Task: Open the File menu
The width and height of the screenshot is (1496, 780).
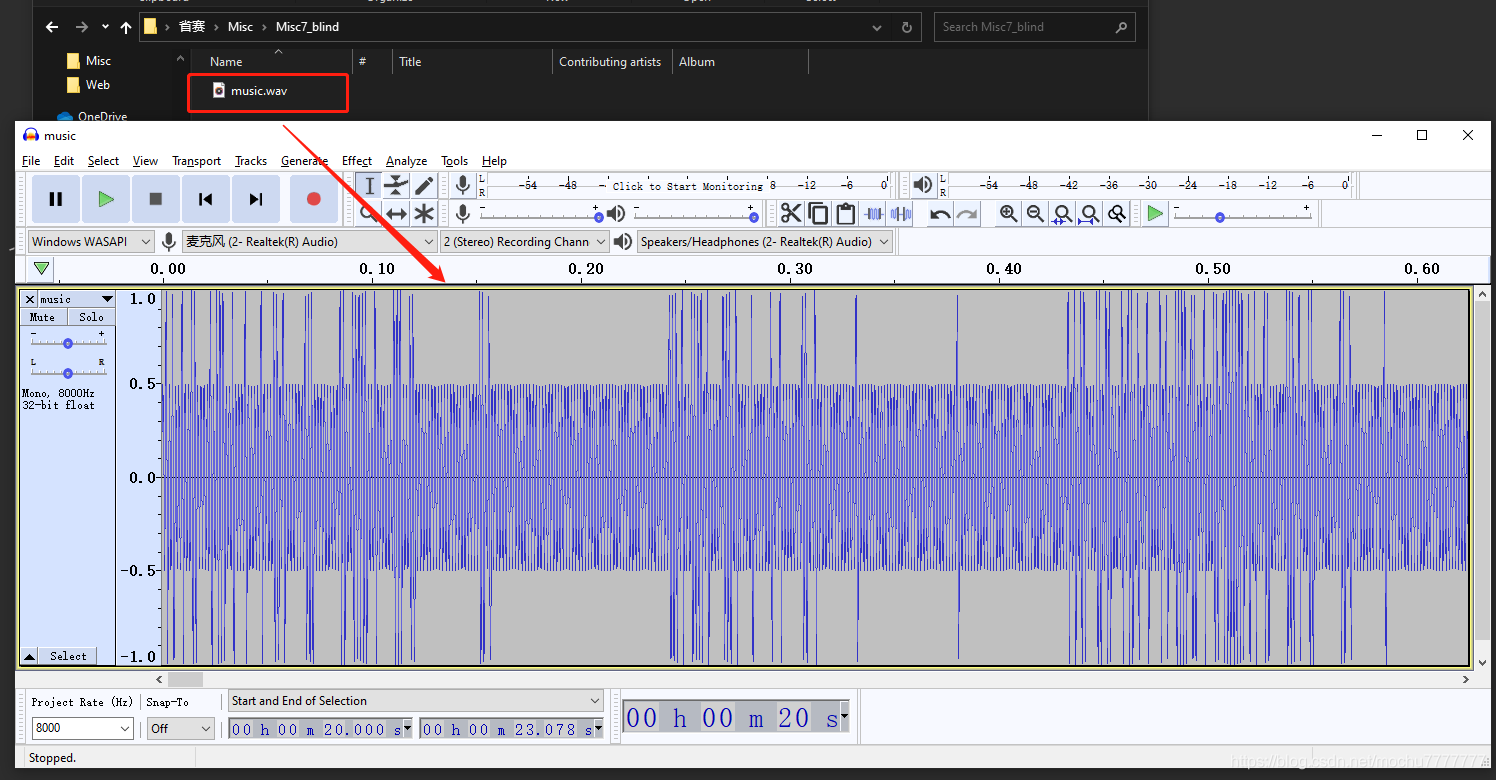Action: 31,161
